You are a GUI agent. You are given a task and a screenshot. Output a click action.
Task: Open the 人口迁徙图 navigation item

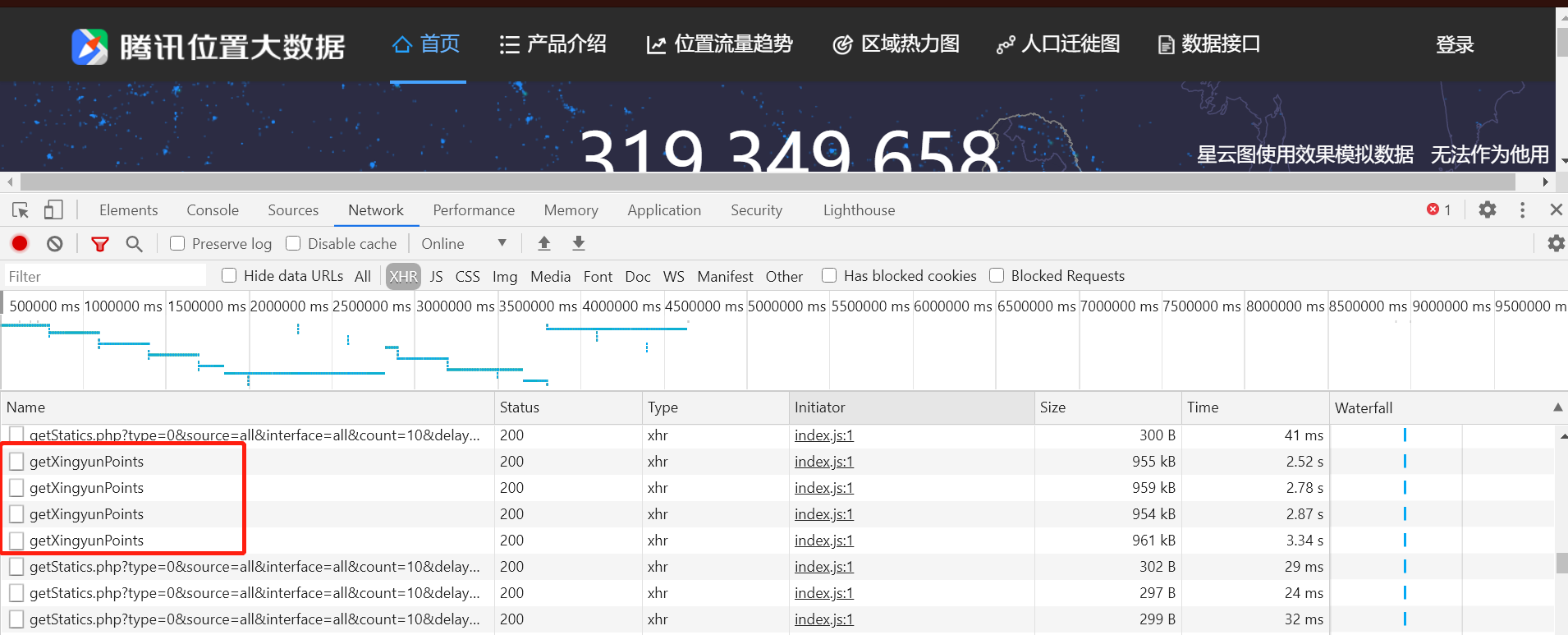[1058, 44]
